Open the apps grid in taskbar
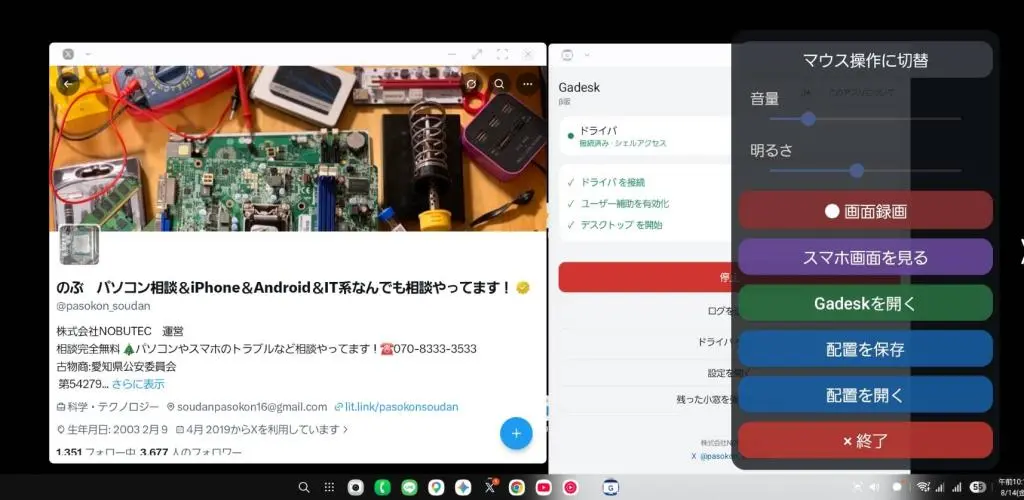This screenshot has height=500, width=1024. click(x=330, y=487)
